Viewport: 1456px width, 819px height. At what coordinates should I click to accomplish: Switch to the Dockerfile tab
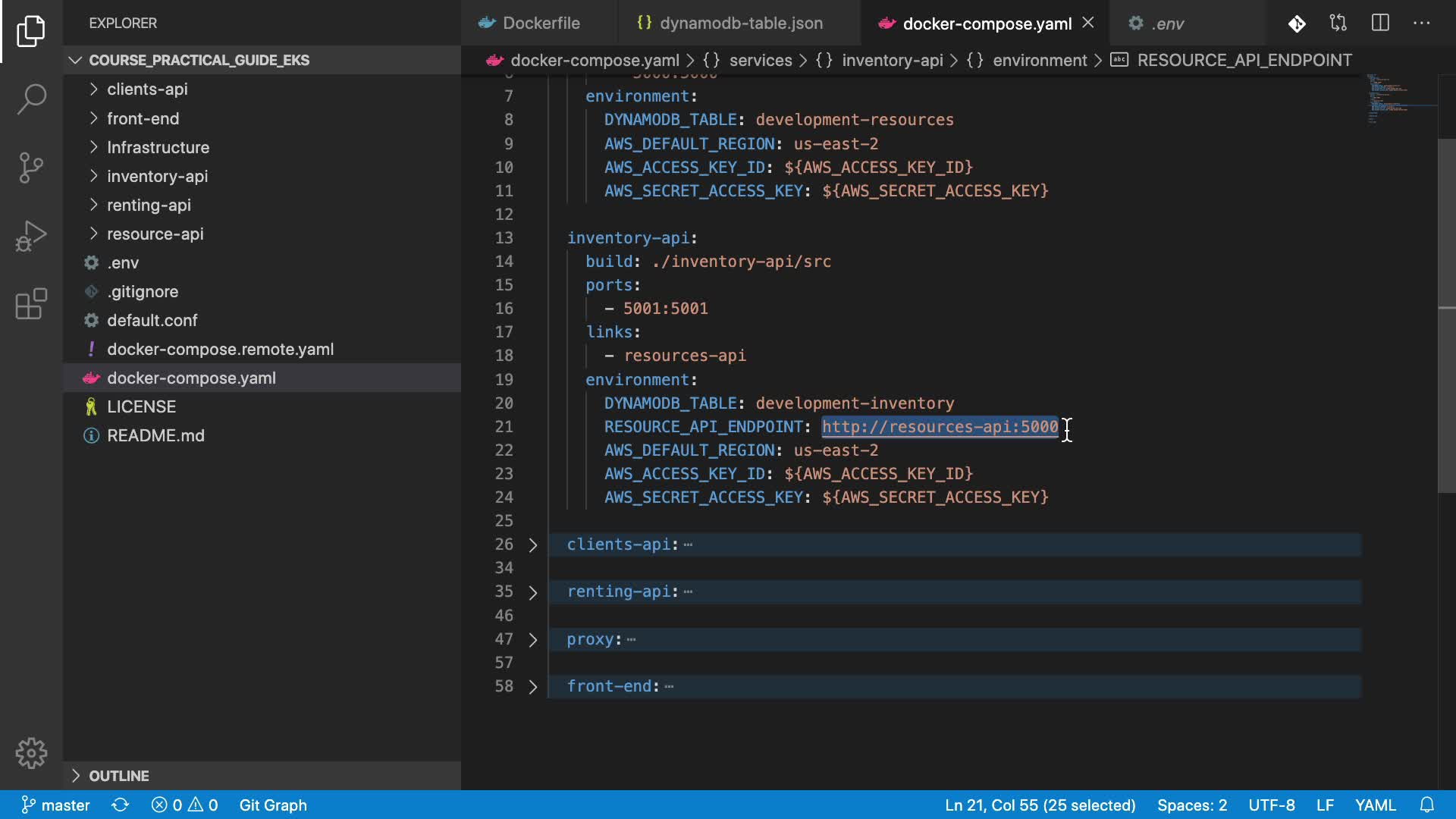pyautogui.click(x=541, y=24)
